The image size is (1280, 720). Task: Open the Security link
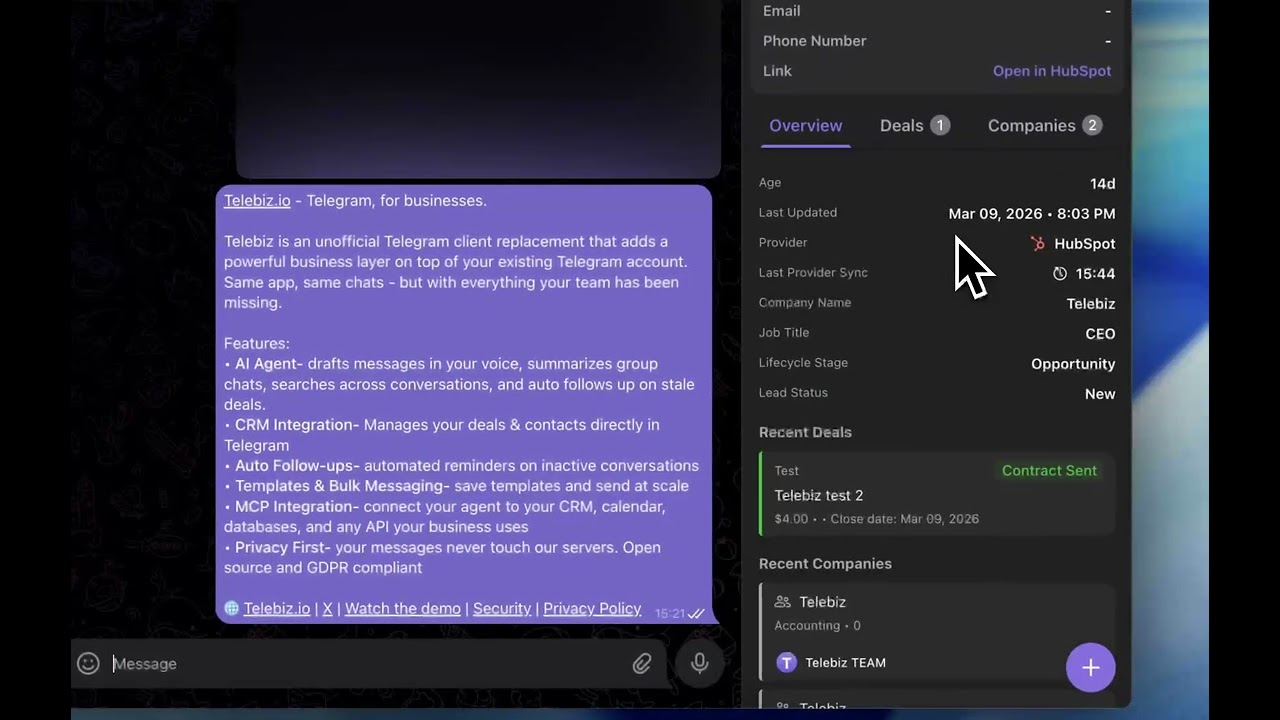tap(502, 608)
